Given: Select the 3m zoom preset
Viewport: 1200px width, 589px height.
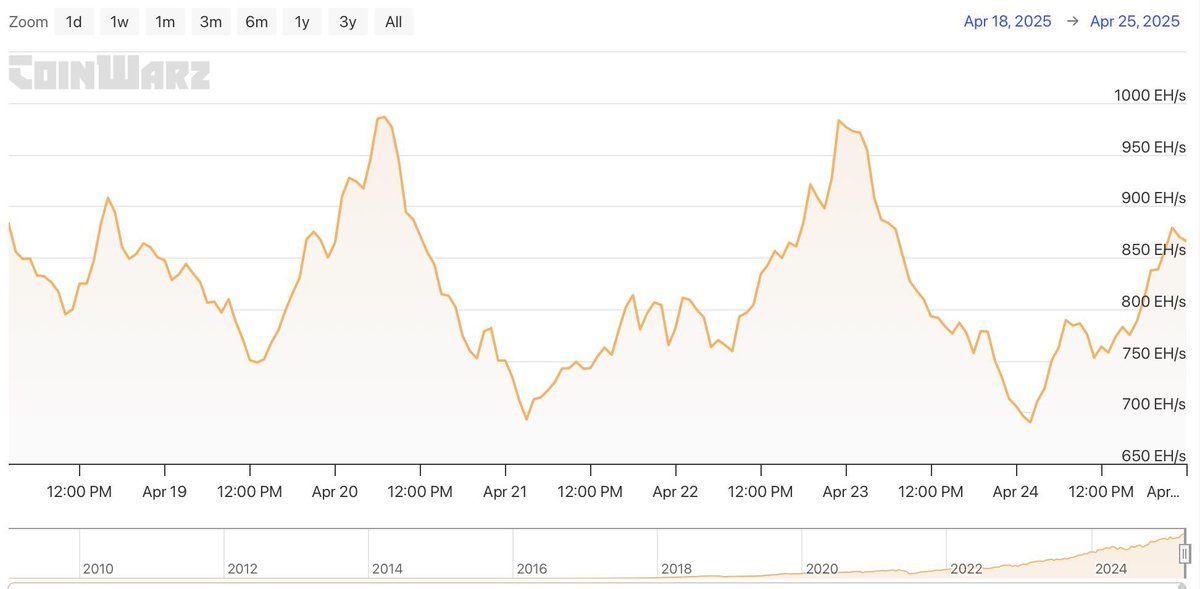Looking at the screenshot, I should [210, 21].
